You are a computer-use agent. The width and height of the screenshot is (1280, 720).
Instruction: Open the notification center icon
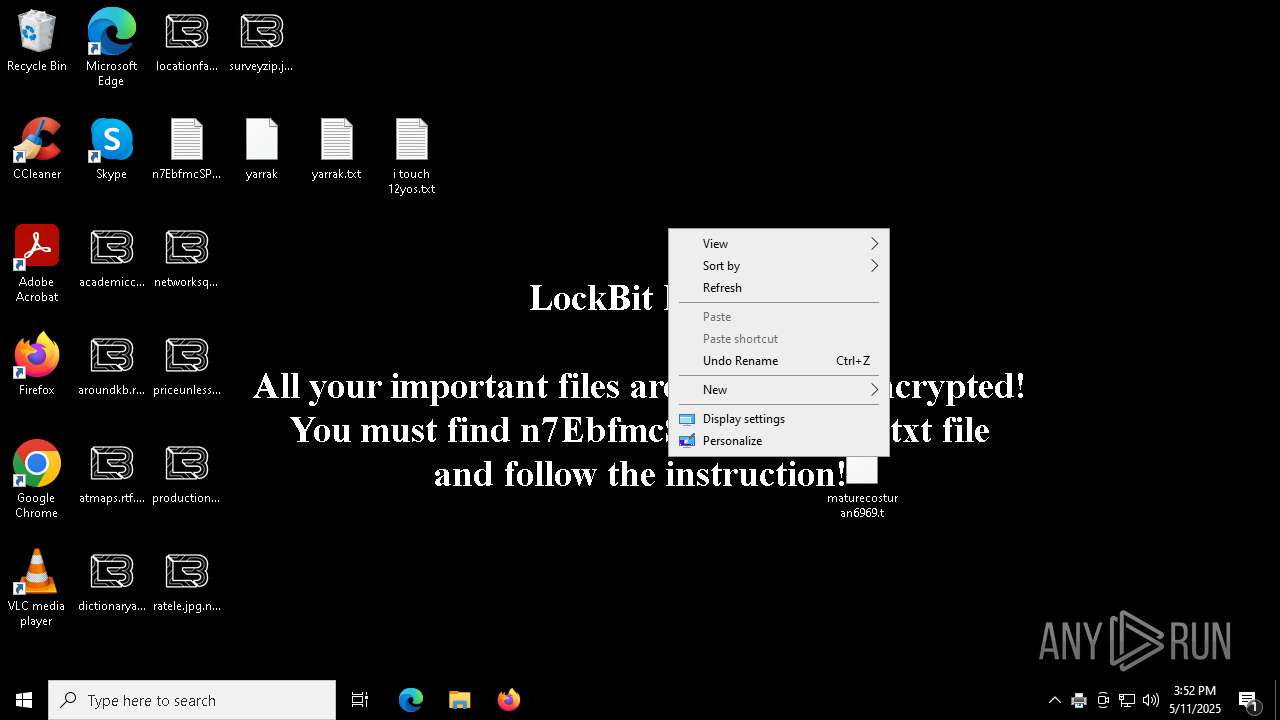click(1248, 700)
